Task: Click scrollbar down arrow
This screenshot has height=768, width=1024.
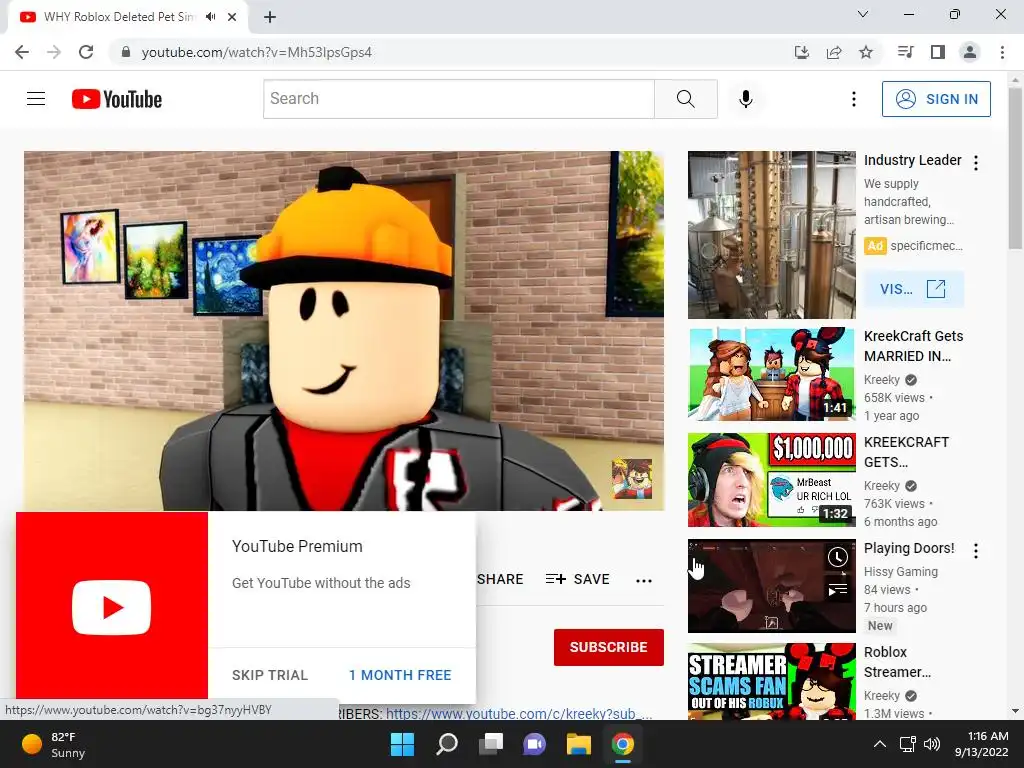Action: click(x=1015, y=711)
